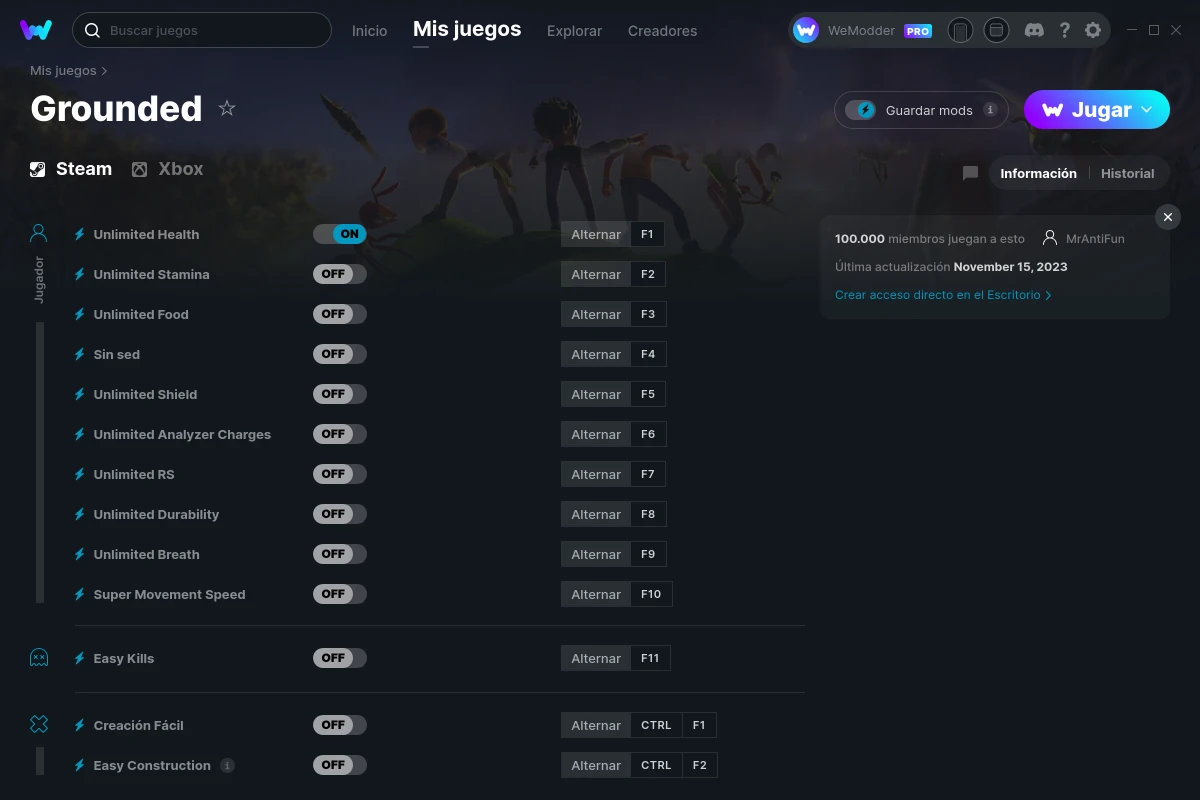Click the WeMod logo icon
Screen dimensions: 1200x800
pyautogui.click(x=36, y=30)
